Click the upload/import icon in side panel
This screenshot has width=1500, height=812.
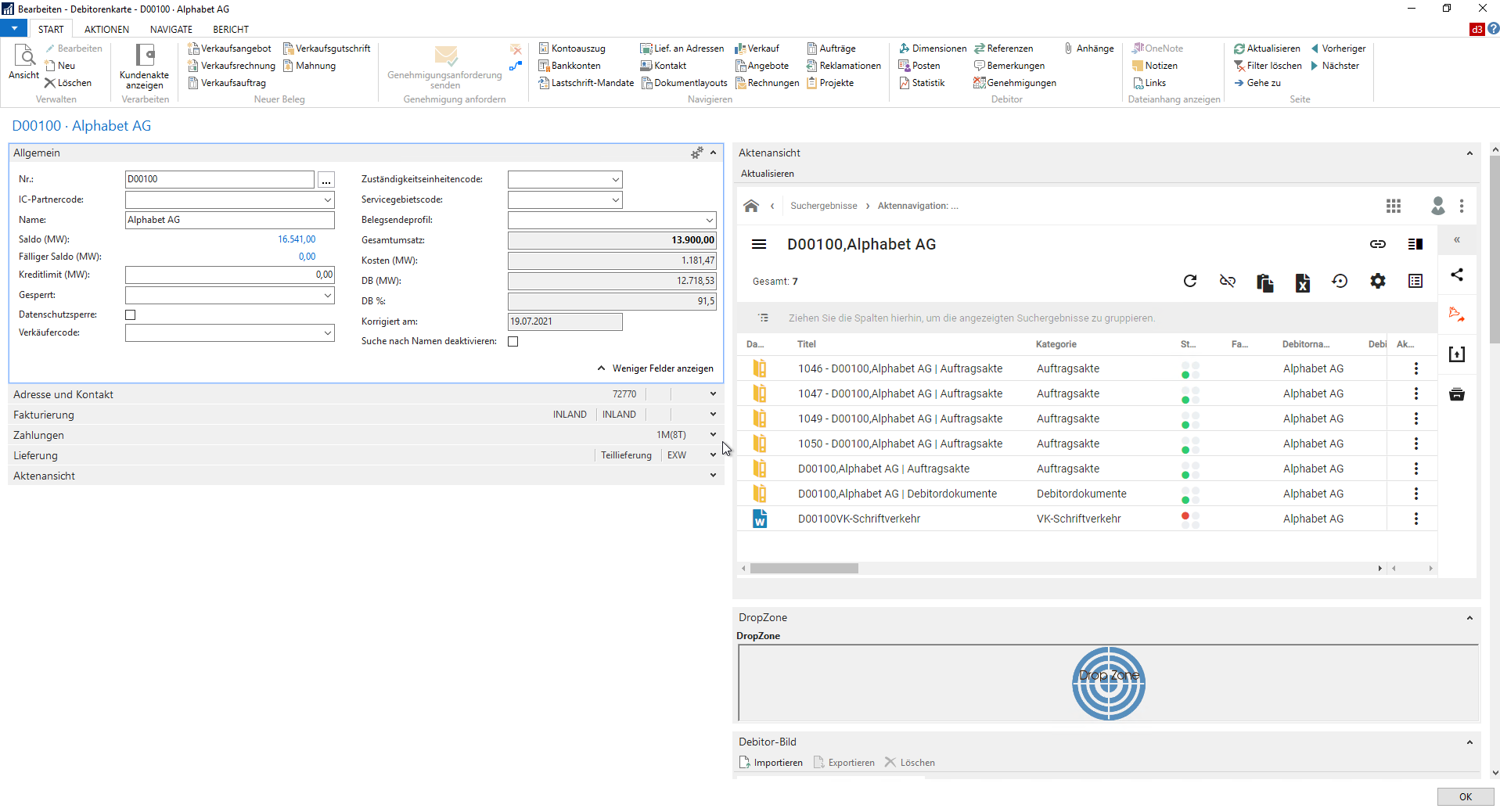1457,354
